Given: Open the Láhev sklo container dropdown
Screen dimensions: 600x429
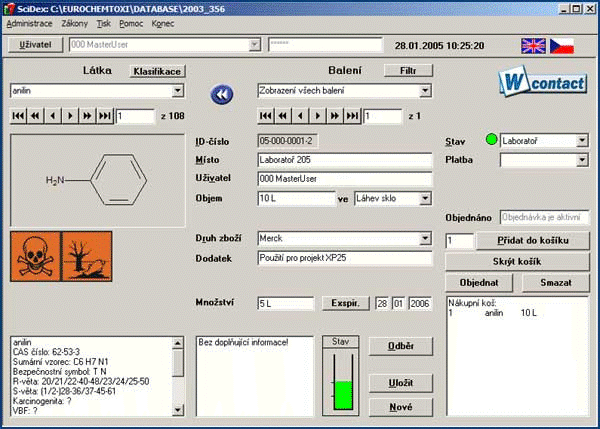Looking at the screenshot, I should tap(424, 199).
